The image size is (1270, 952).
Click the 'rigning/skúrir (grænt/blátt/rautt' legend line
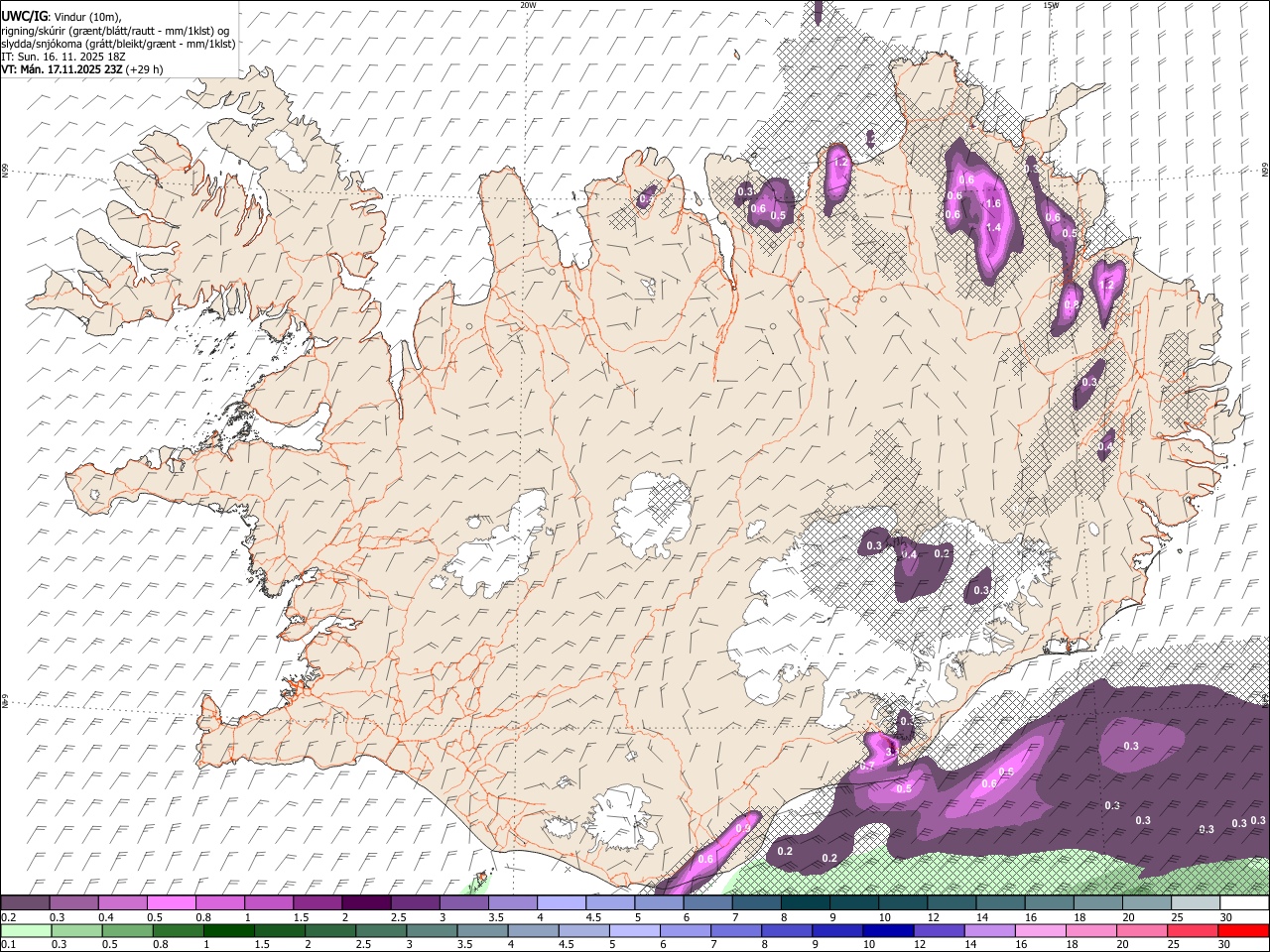(114, 30)
